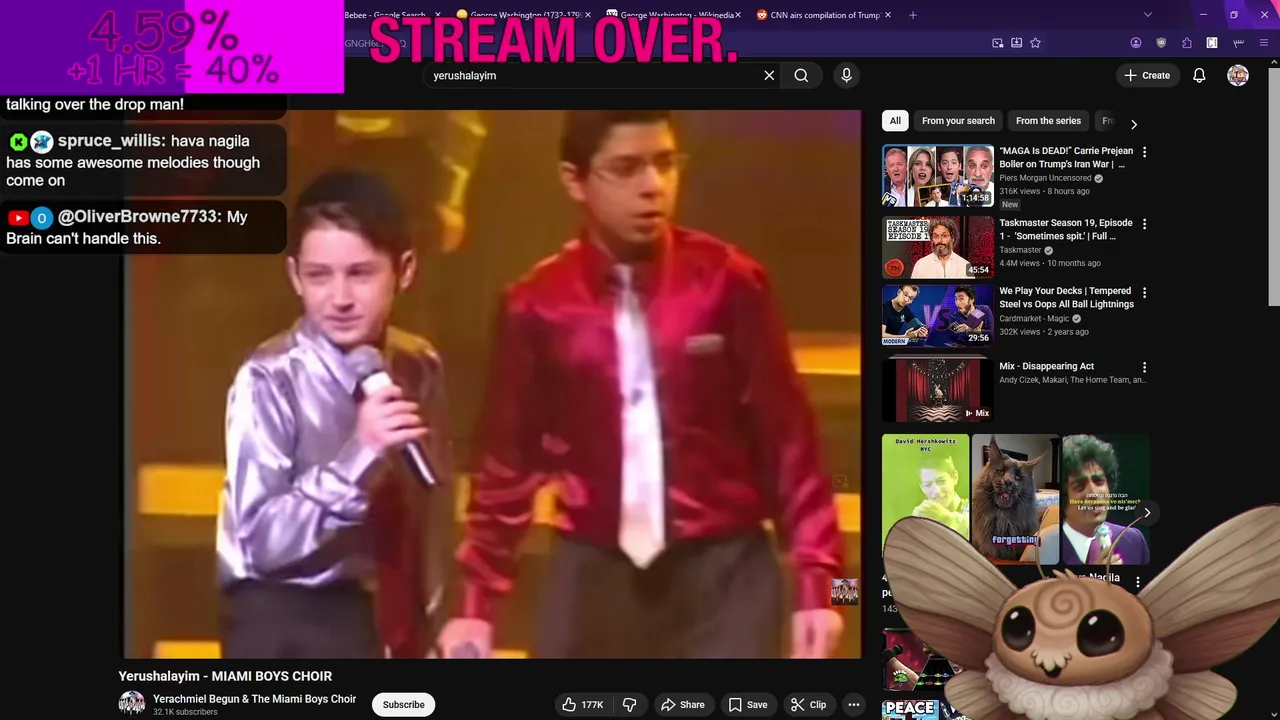Open more actions ellipsis below the video
The image size is (1280, 720).
(x=853, y=705)
